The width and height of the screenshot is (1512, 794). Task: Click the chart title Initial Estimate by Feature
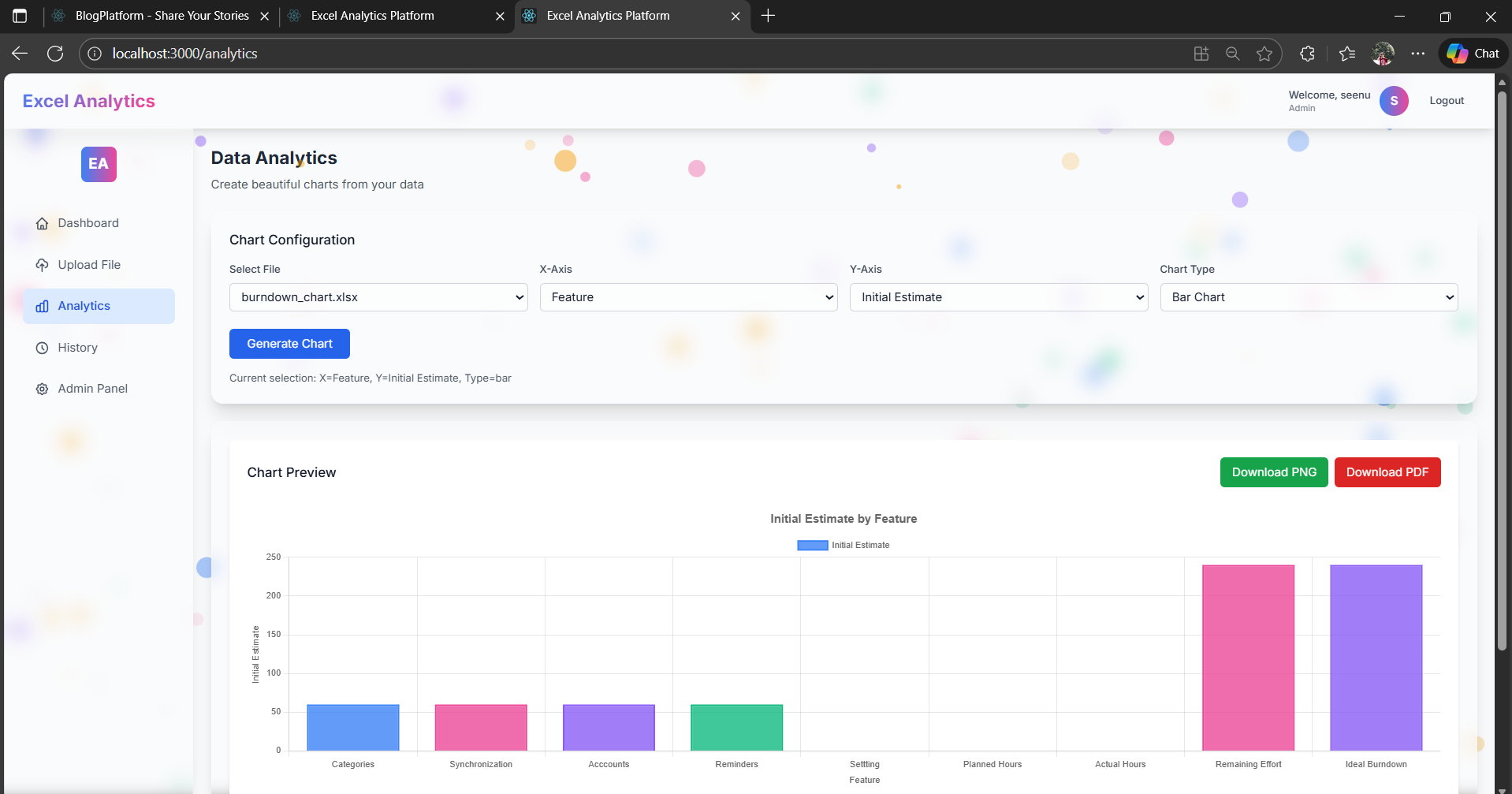(x=844, y=519)
